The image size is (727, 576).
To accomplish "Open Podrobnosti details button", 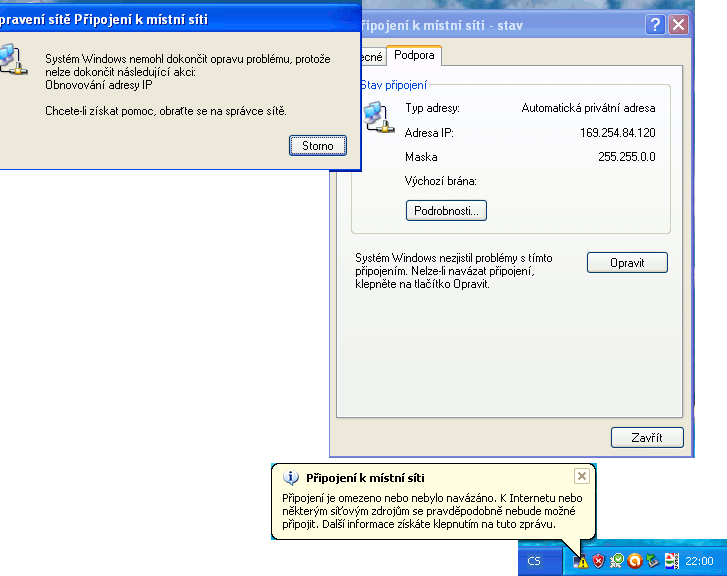I will 446,210.
